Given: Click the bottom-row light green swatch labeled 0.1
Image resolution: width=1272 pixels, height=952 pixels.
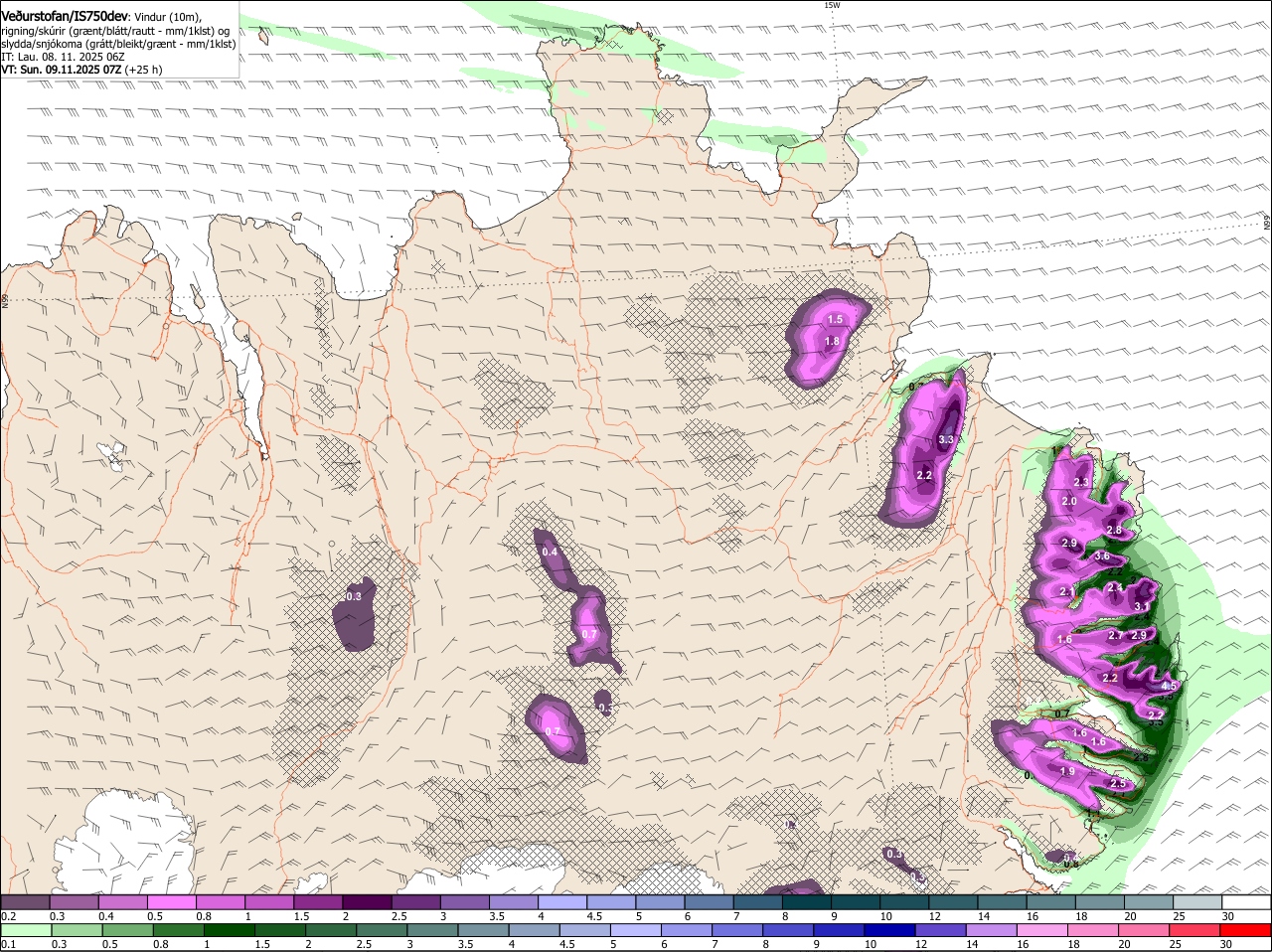Looking at the screenshot, I should point(26,931).
